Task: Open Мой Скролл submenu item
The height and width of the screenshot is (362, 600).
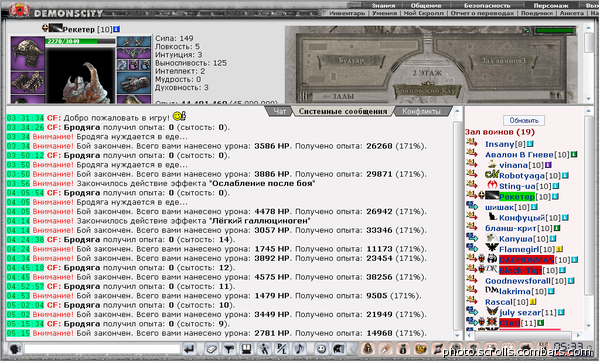Action: tap(423, 13)
